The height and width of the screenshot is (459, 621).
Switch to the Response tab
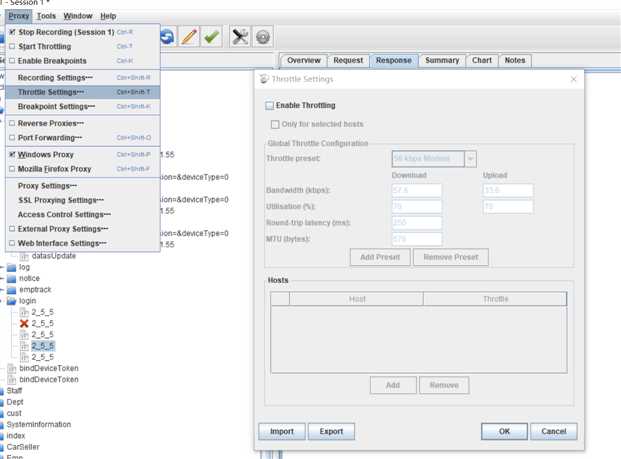[394, 60]
